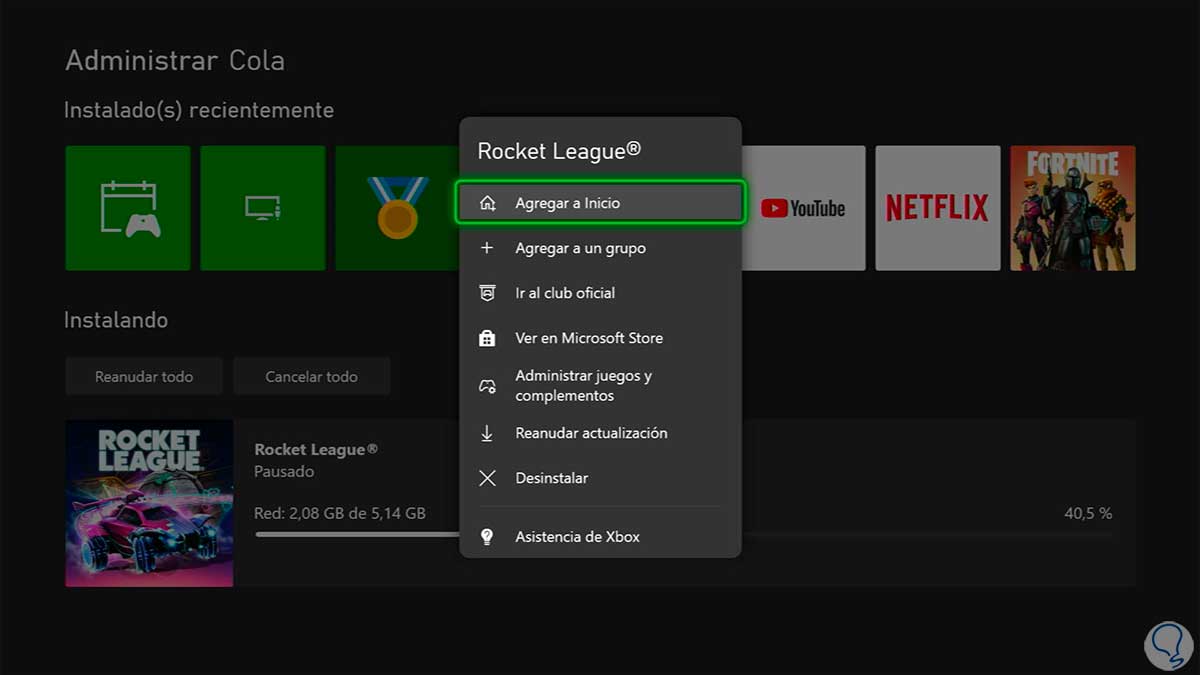Click the Administrar Cola heading
The image size is (1200, 675).
pos(175,61)
